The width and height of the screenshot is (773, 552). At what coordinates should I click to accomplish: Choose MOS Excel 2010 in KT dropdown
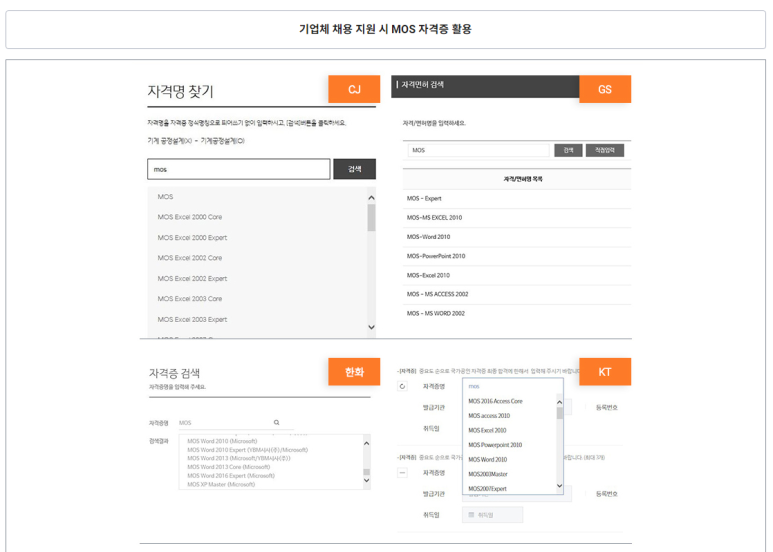pos(487,430)
